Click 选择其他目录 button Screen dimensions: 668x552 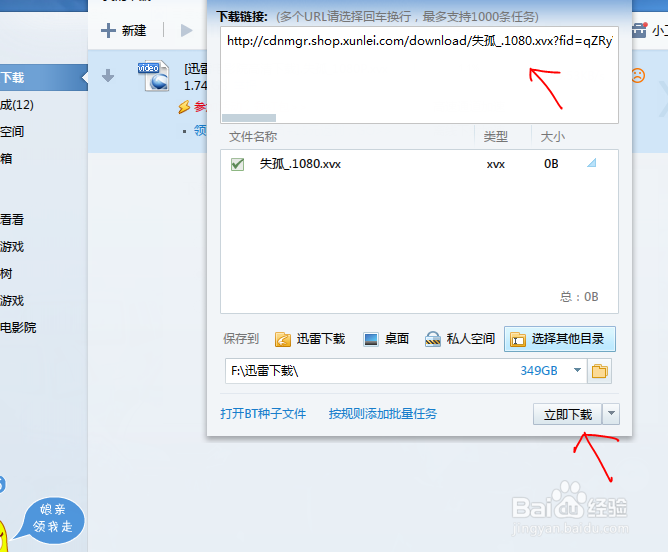pyautogui.click(x=560, y=339)
